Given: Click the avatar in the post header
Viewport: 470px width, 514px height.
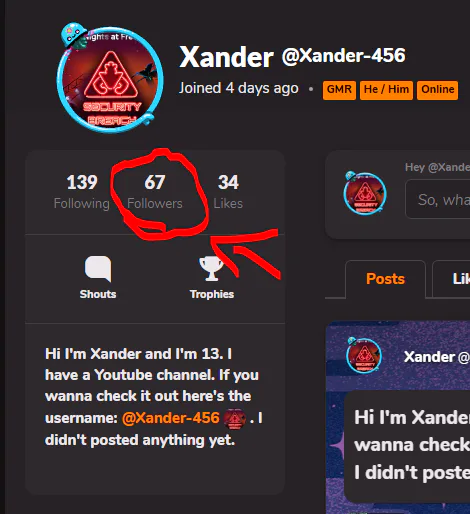Looking at the screenshot, I should (x=364, y=355).
